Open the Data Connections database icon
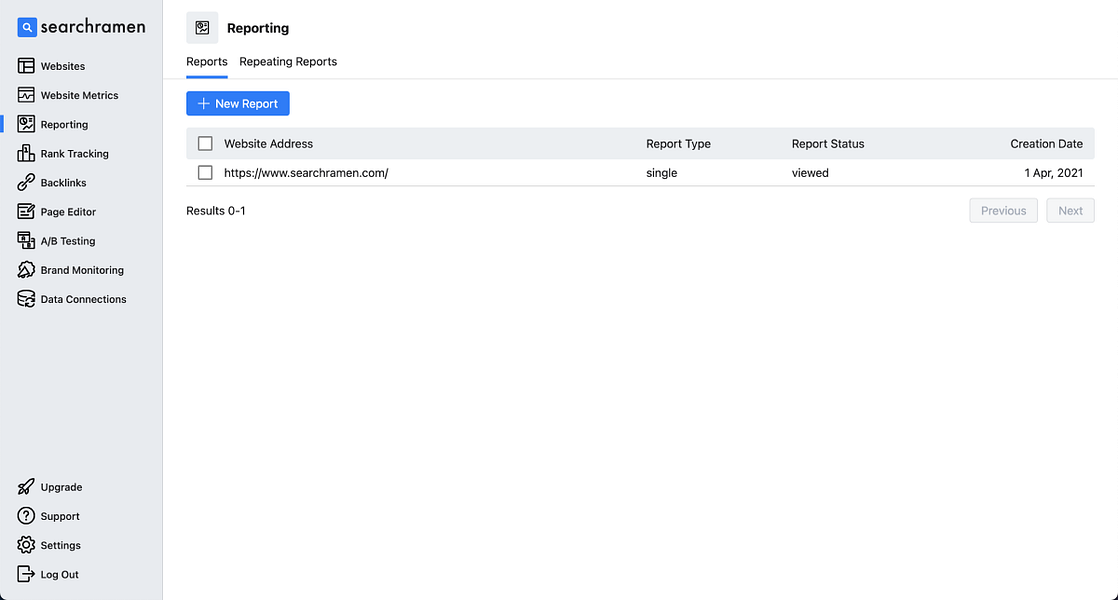This screenshot has height=600, width=1118. (x=26, y=299)
